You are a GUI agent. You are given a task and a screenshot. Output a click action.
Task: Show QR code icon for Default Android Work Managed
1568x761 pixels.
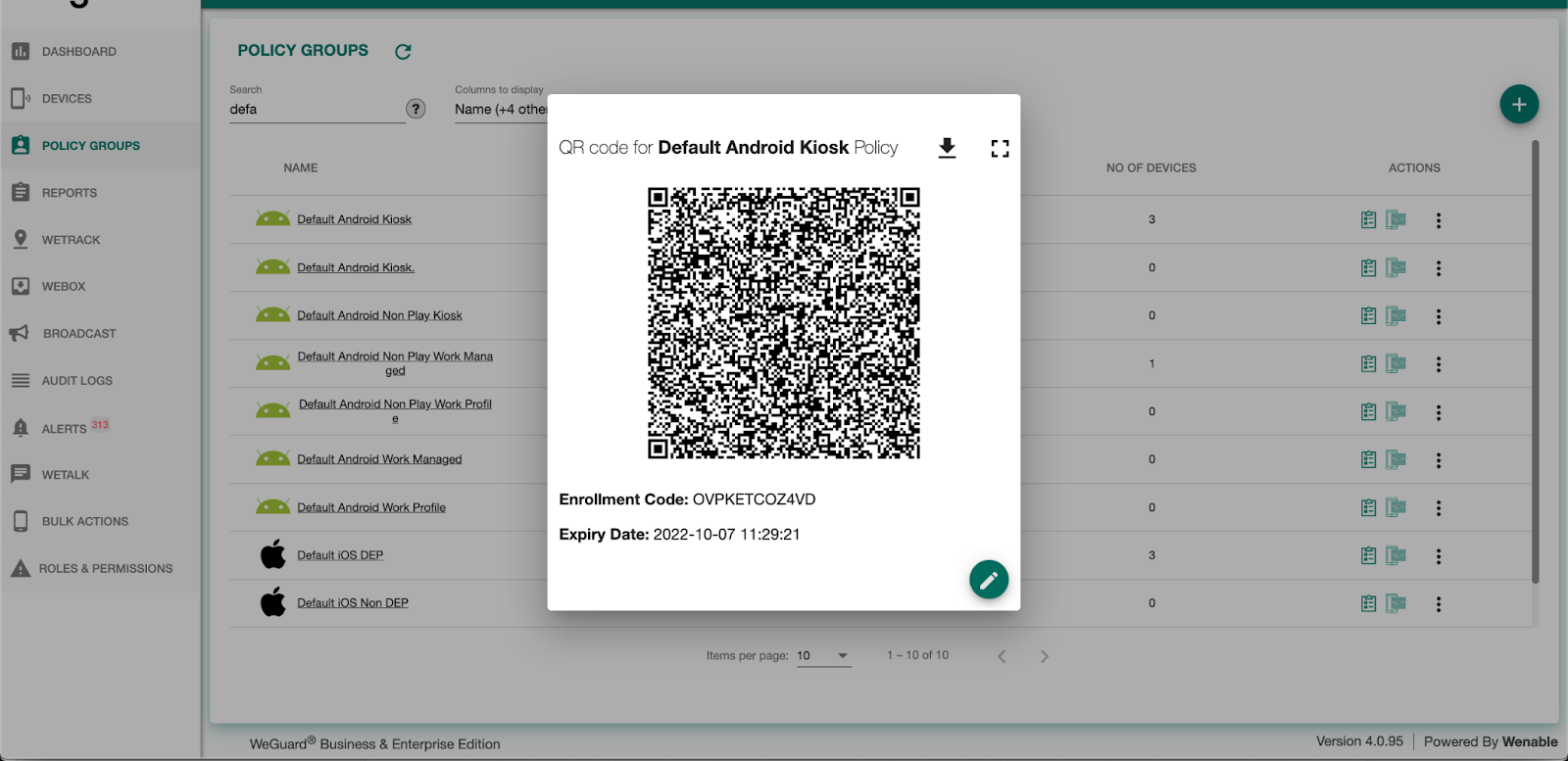click(x=1396, y=460)
